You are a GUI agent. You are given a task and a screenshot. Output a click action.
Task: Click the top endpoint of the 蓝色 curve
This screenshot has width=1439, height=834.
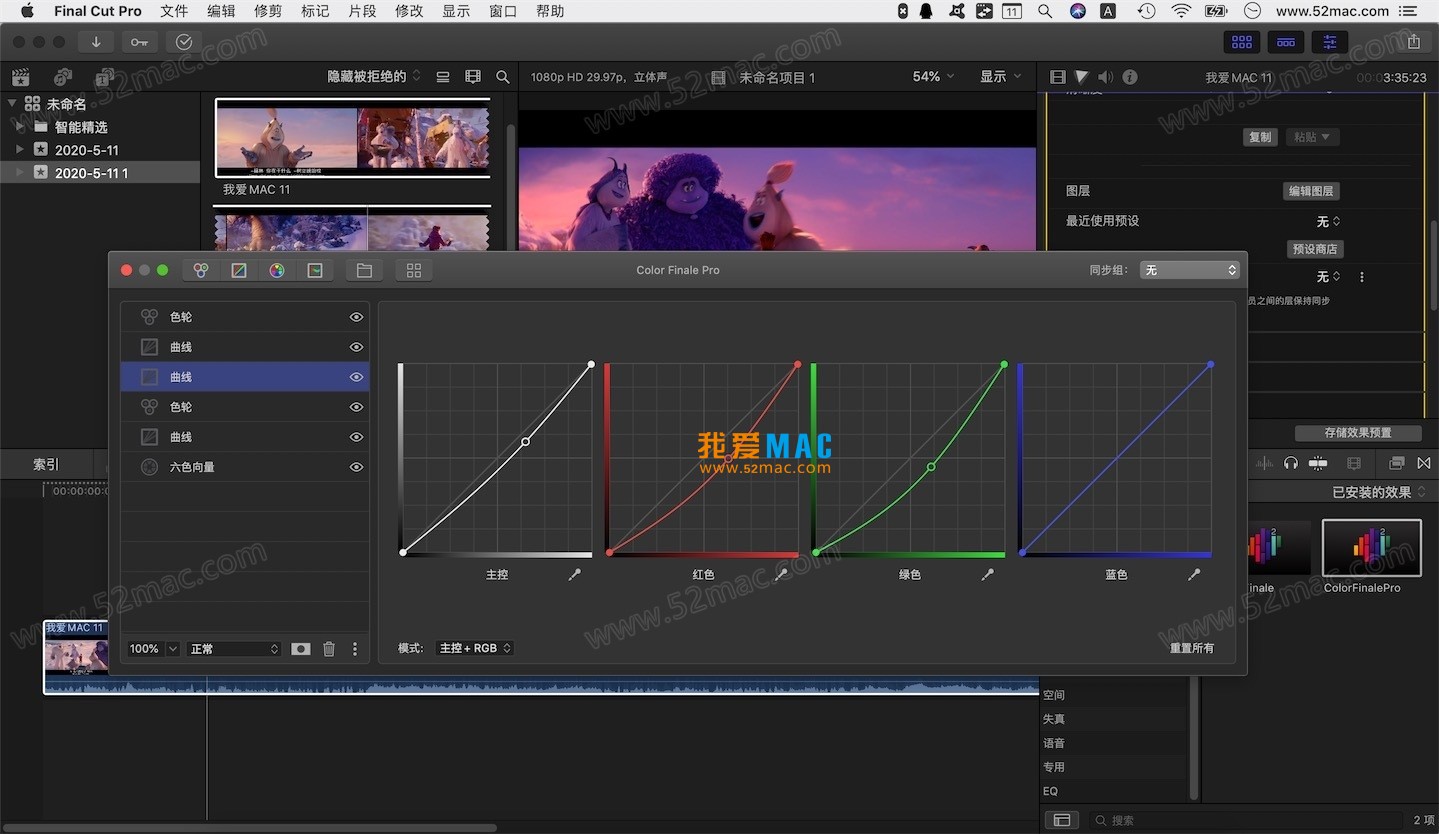[1211, 364]
